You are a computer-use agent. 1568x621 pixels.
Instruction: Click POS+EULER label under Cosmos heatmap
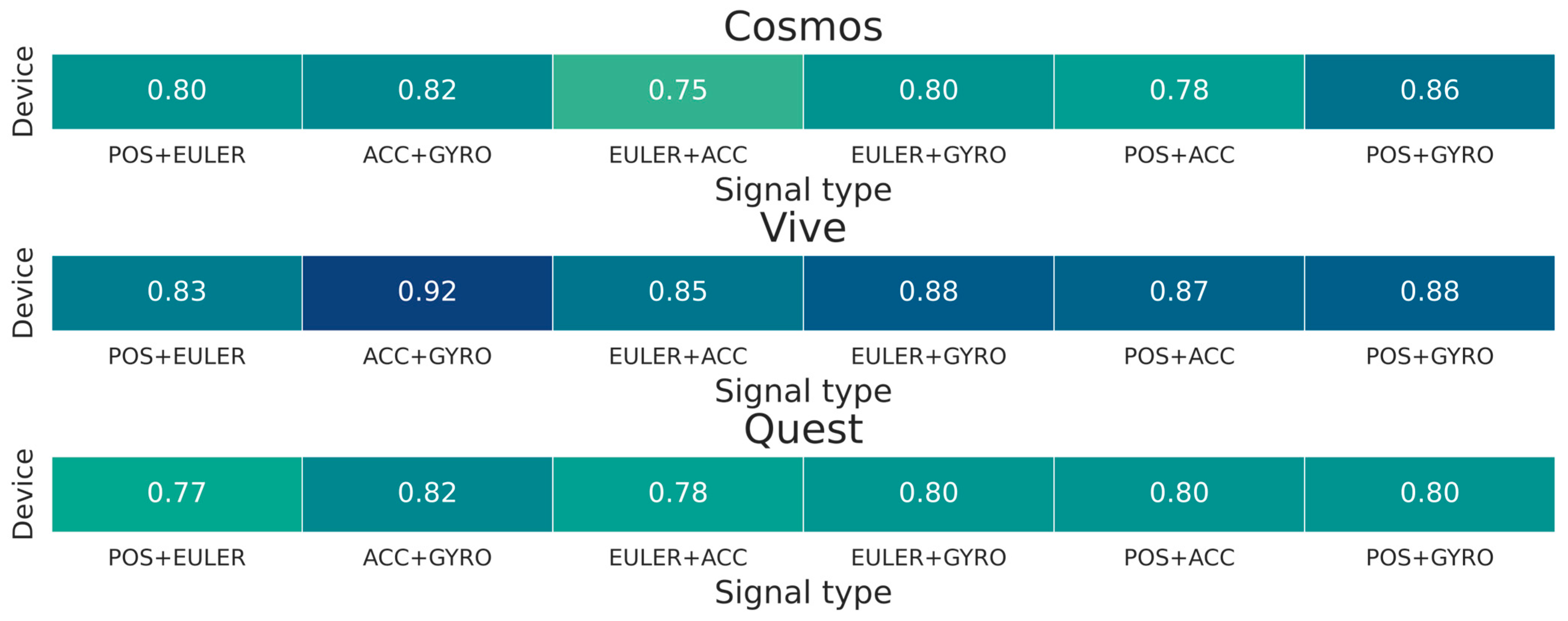pyautogui.click(x=176, y=155)
